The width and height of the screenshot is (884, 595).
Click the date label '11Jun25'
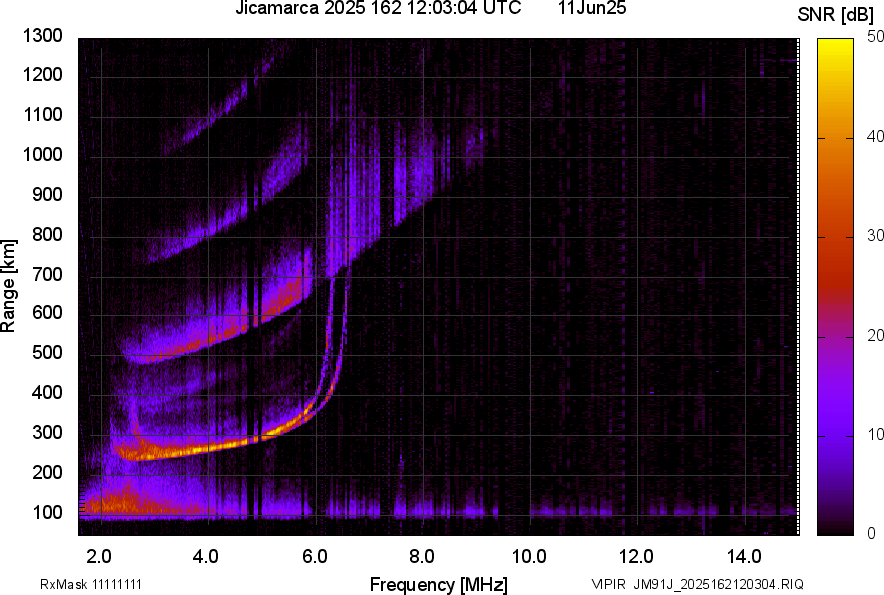tap(592, 8)
